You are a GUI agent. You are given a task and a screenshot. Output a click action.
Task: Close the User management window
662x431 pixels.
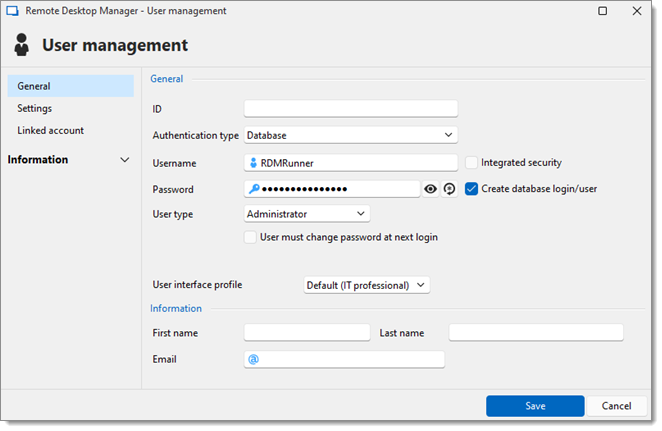tap(637, 11)
